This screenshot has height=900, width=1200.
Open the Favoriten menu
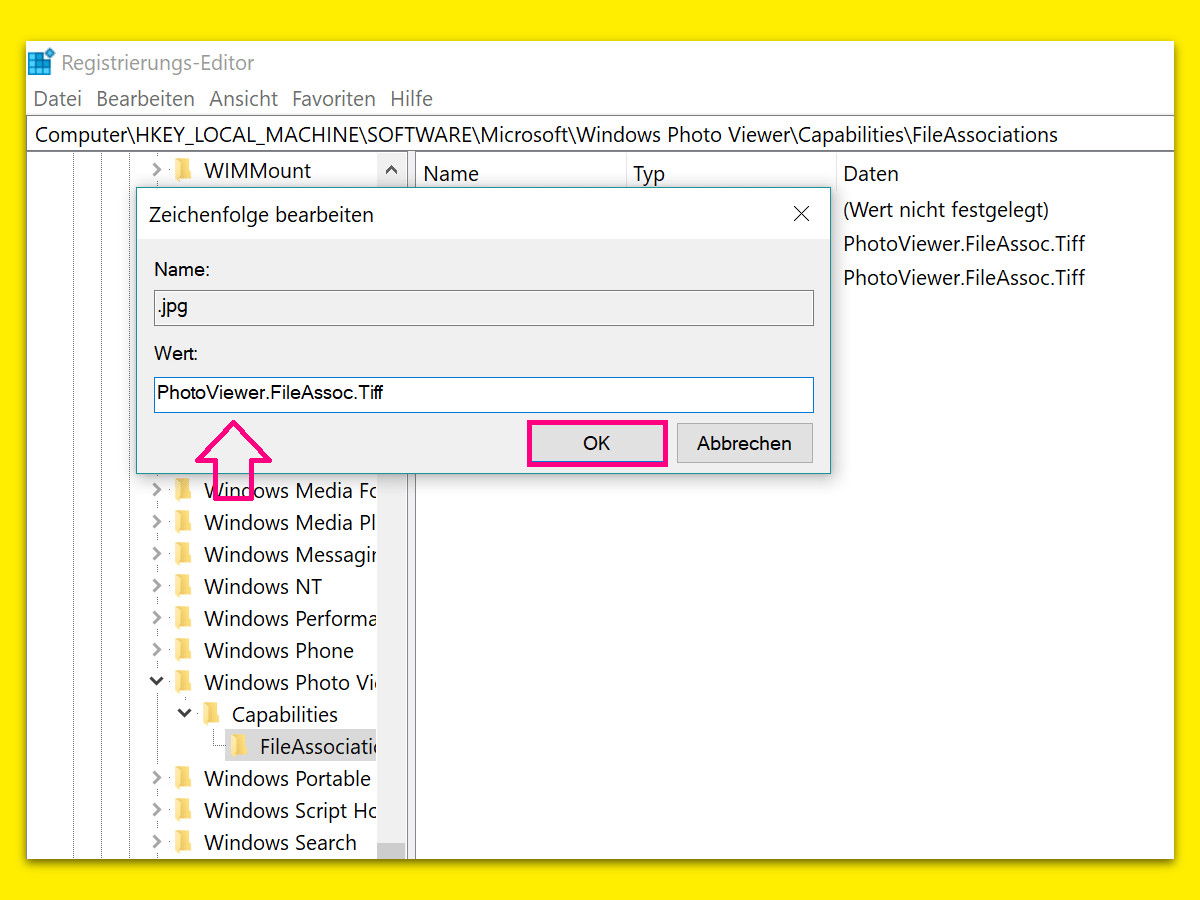(334, 99)
